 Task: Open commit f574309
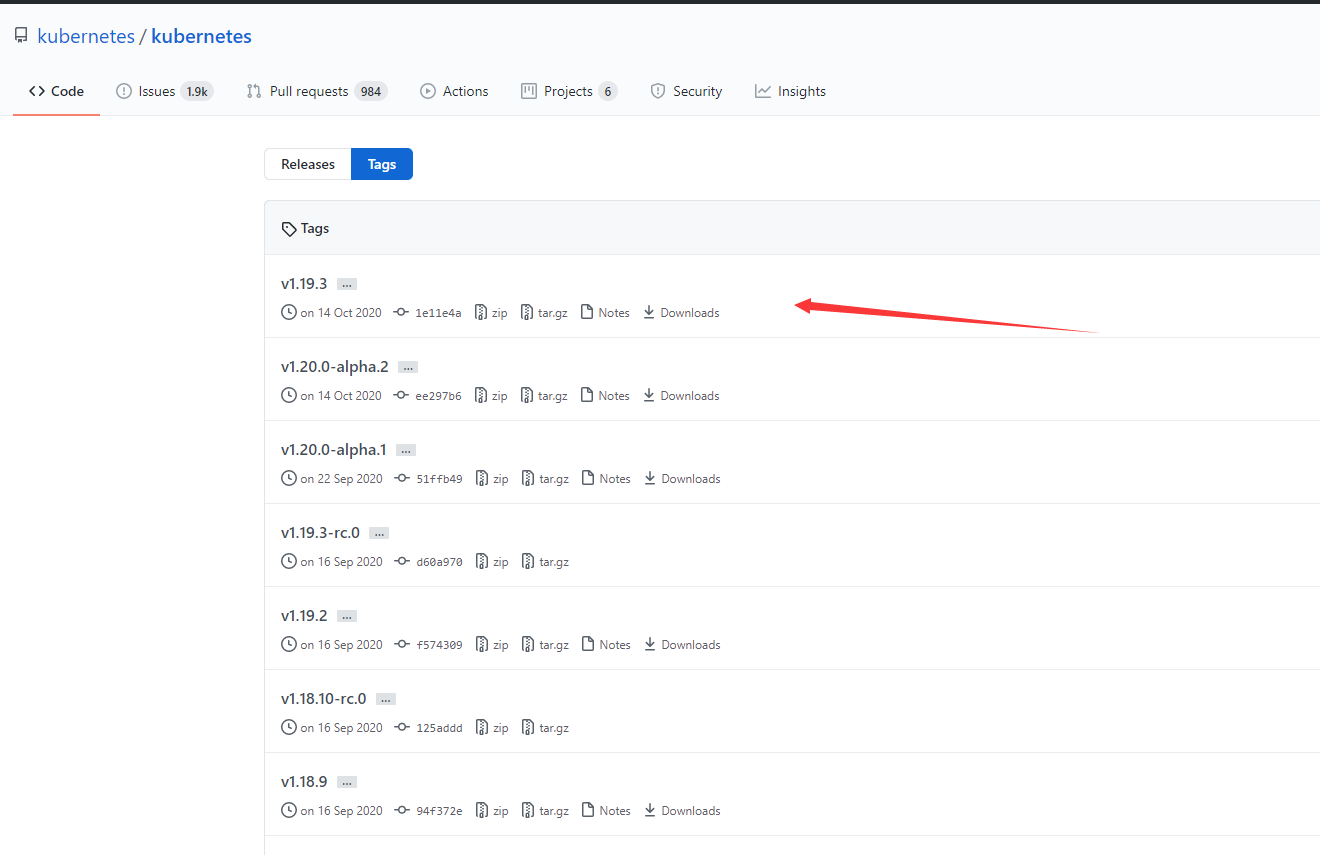[429, 645]
